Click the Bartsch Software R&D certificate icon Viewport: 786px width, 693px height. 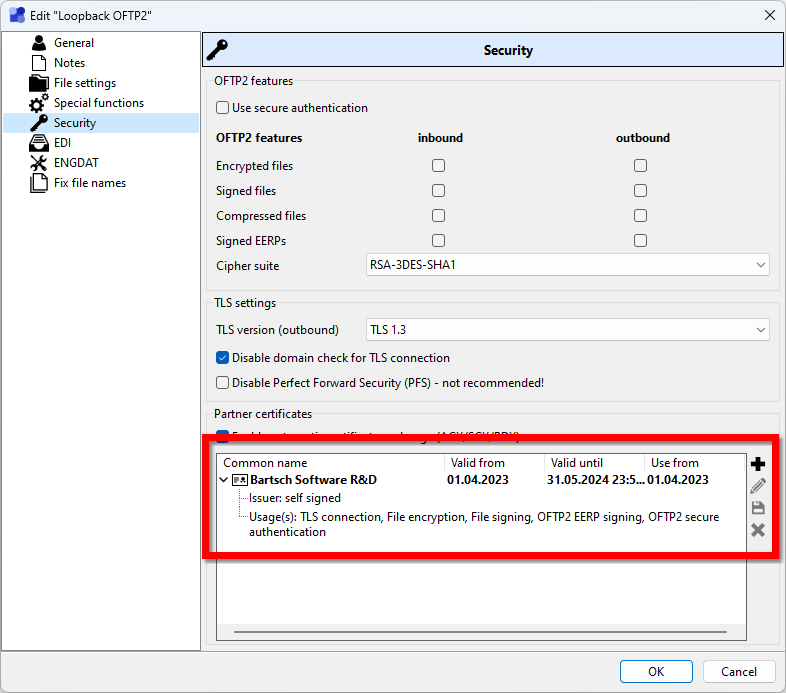(240, 480)
